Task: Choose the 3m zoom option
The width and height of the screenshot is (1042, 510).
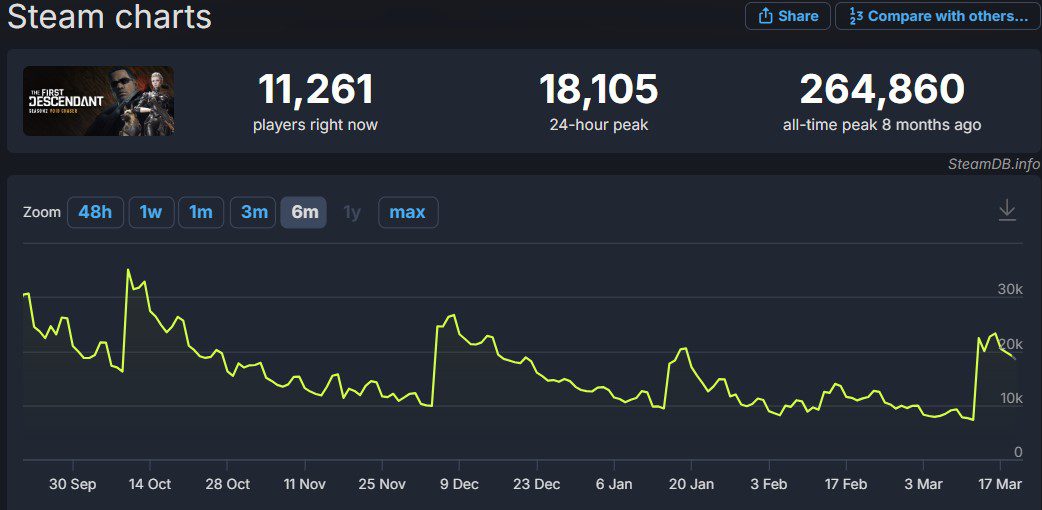Action: [x=254, y=212]
